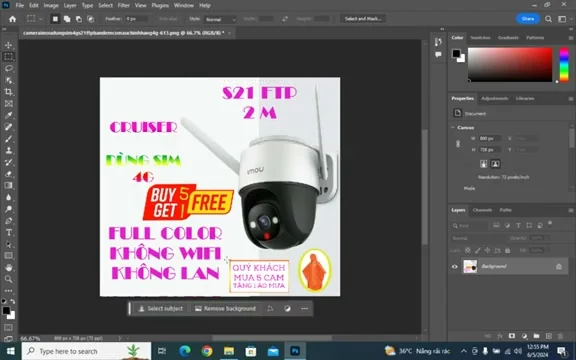Select the Rectangular Marquee tool in toolbar
This screenshot has width=576, height=360.
click(8, 57)
